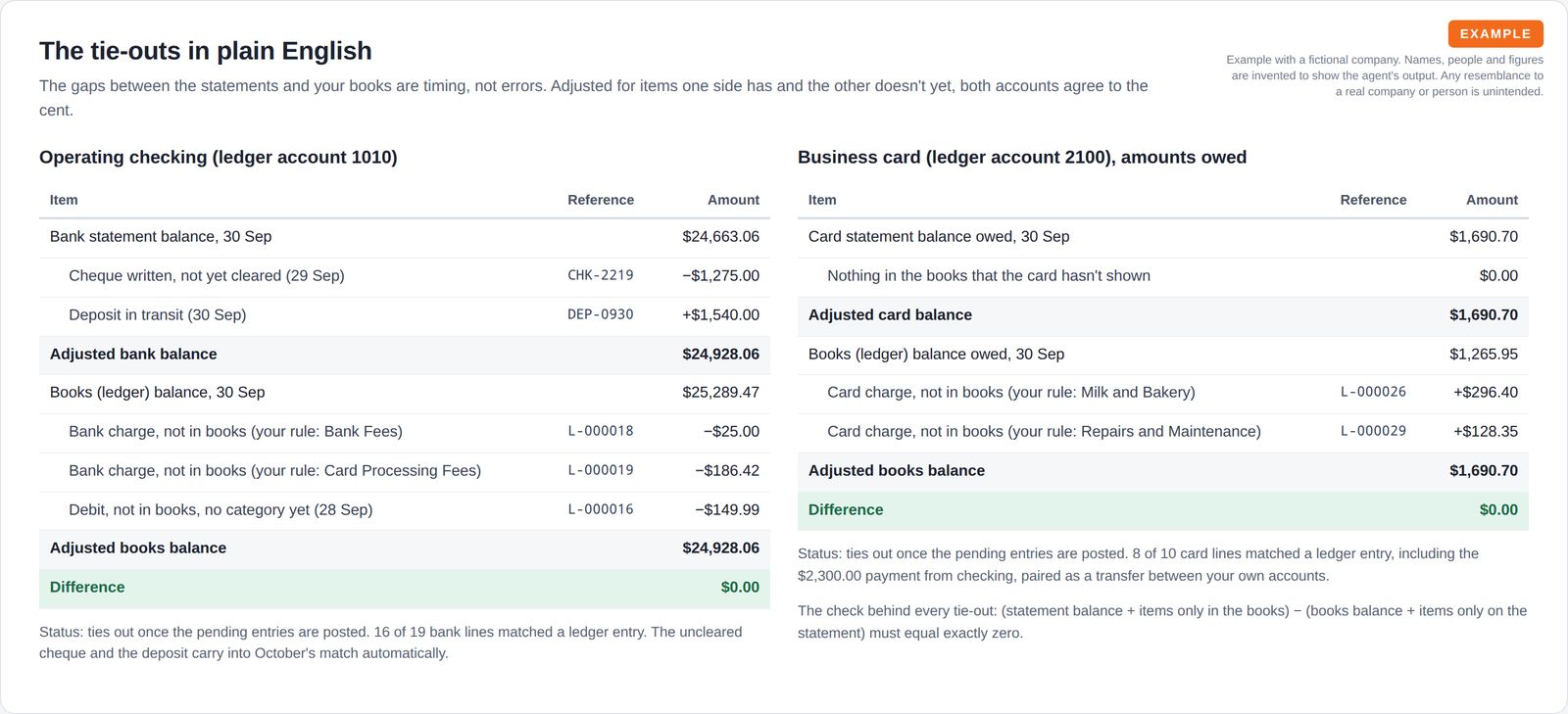Click the card 'Adjusted books balance' $1,690.70

tap(1484, 470)
